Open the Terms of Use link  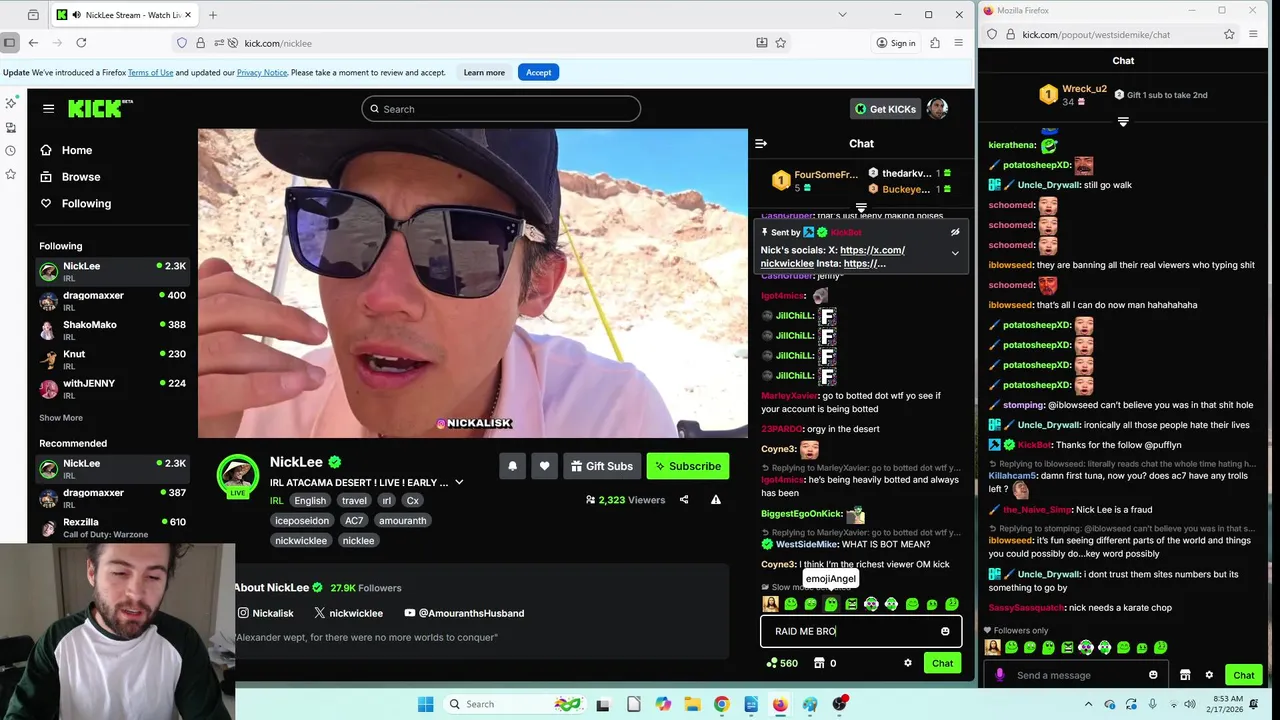pos(150,72)
